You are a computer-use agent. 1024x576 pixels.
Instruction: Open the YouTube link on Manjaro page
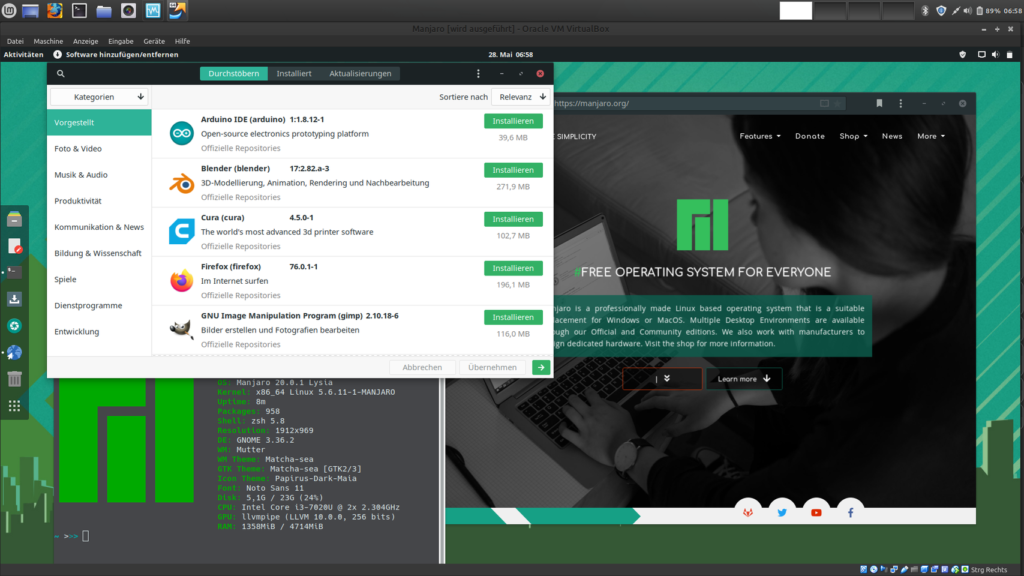[816, 512]
